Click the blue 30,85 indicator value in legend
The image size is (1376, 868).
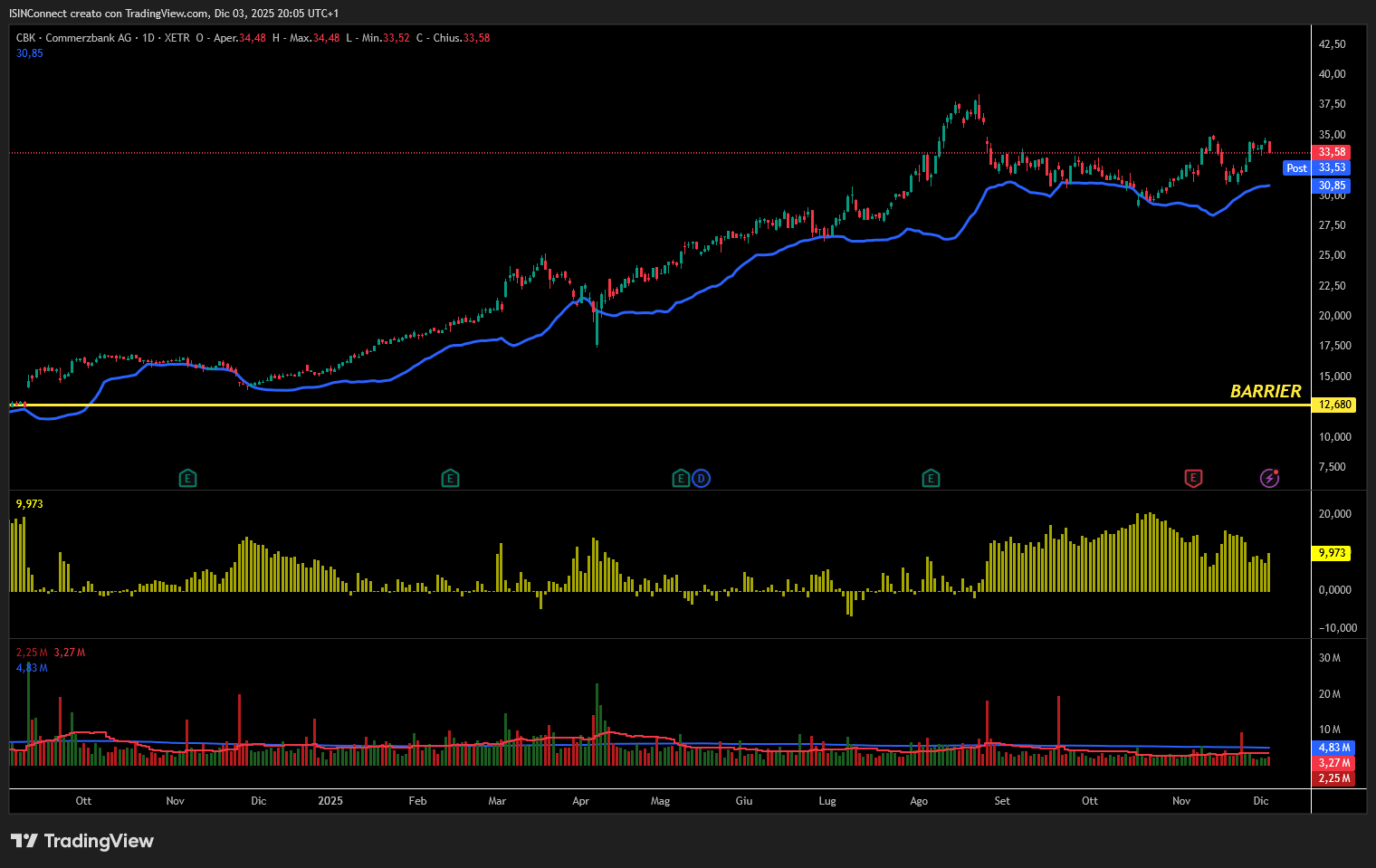coord(30,53)
